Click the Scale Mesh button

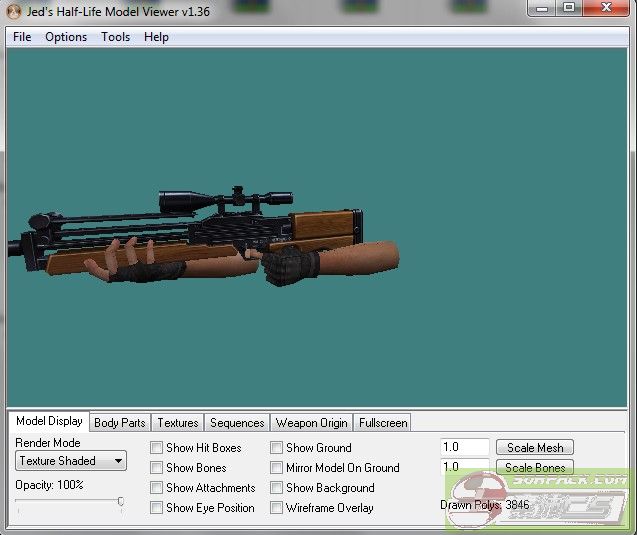(535, 448)
